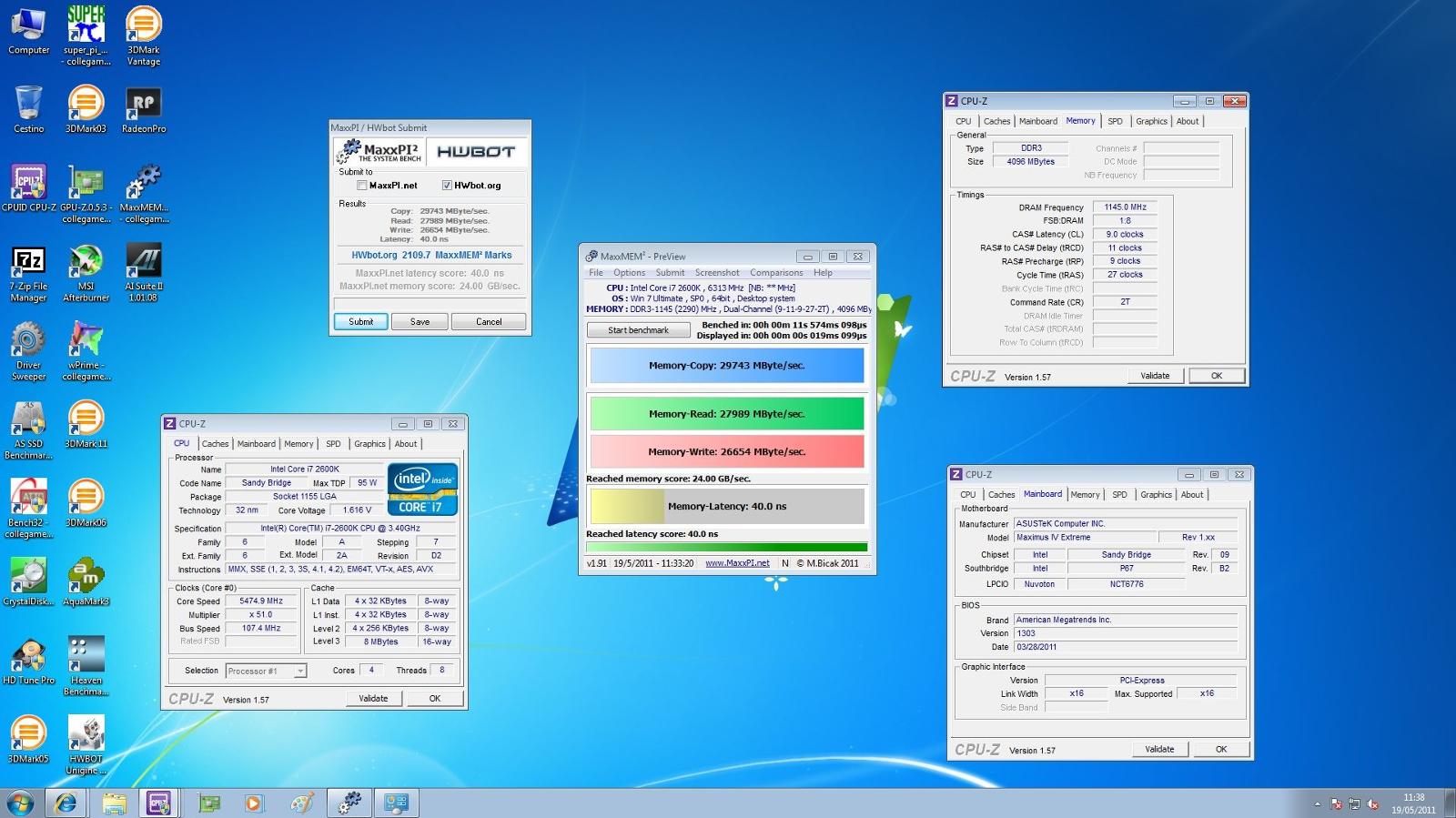
Task: Open 7-Zip File Manager icon
Action: (28, 273)
